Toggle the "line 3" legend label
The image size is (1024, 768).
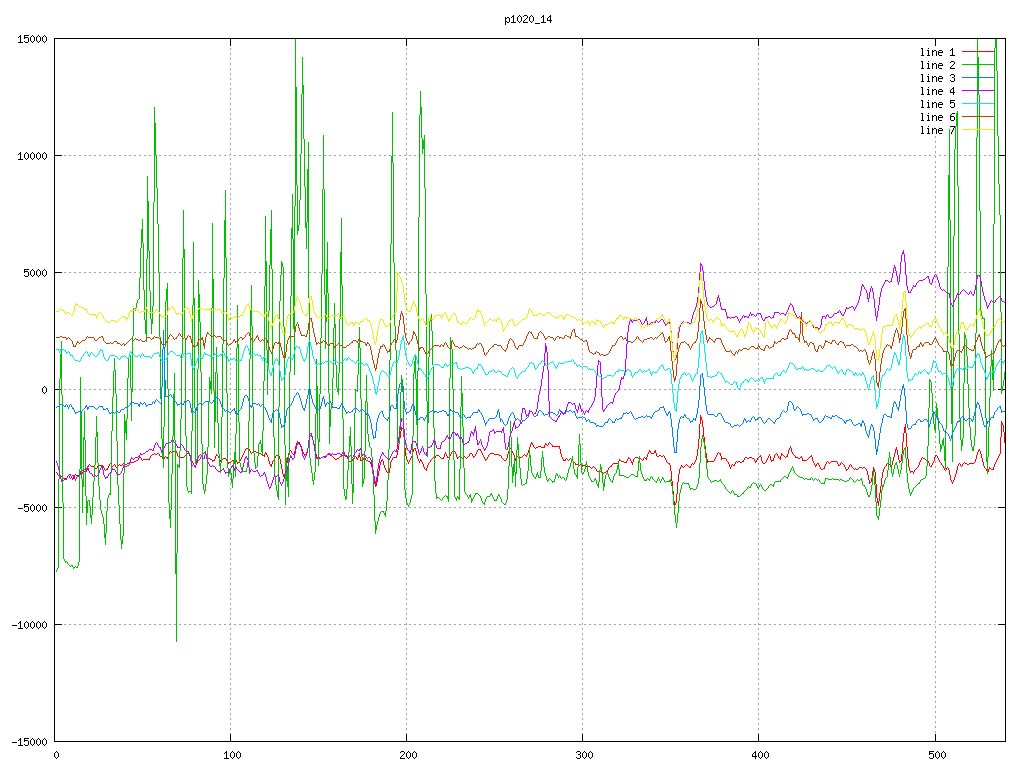(938, 78)
